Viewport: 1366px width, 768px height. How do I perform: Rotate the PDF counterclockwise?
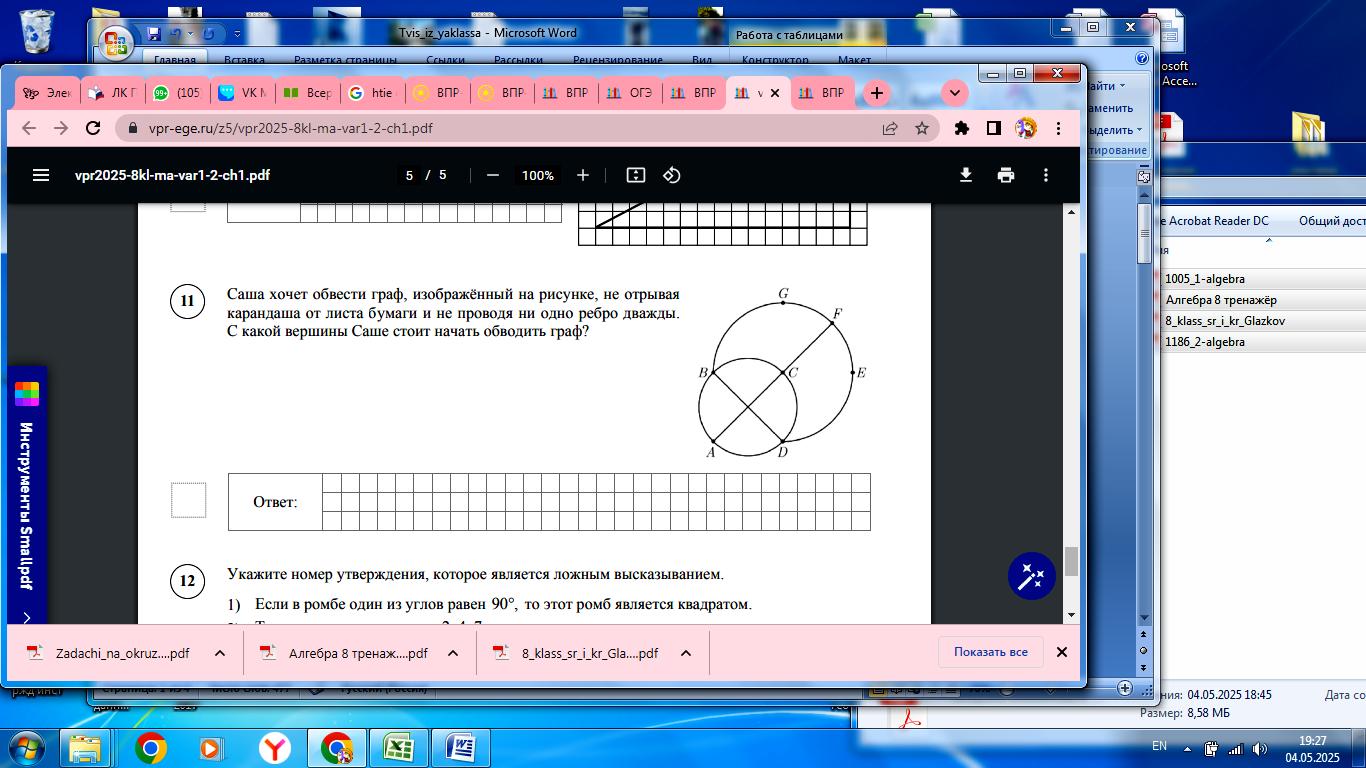[672, 175]
